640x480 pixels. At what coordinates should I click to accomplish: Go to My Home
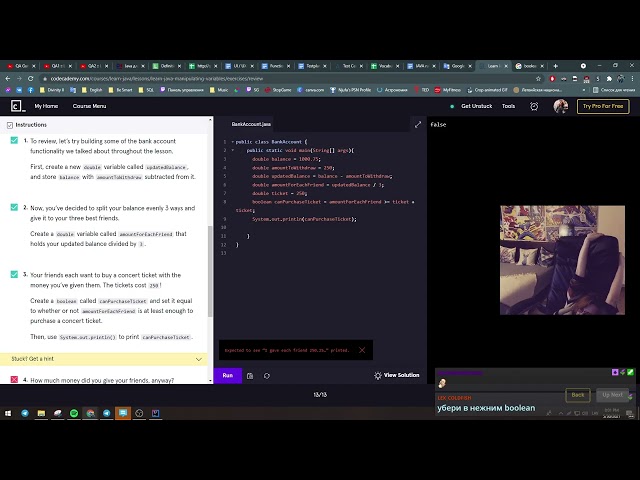(x=46, y=106)
